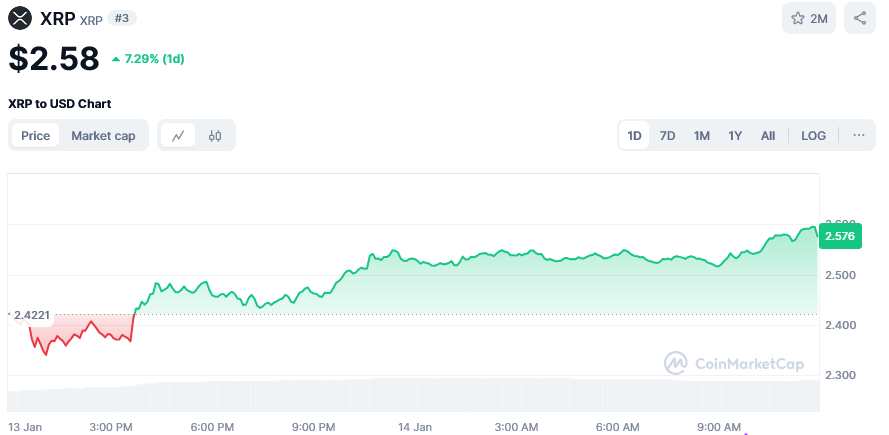Click the 2.4221 opening price label
889x435 pixels.
coord(31,315)
